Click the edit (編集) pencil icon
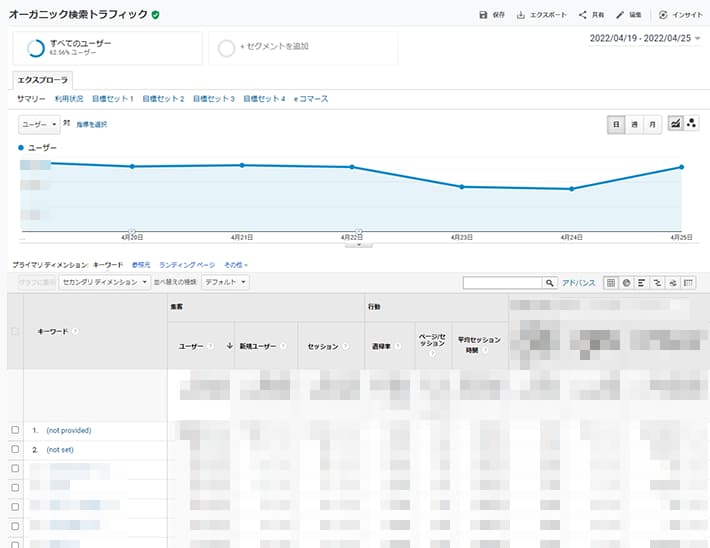 pos(620,15)
